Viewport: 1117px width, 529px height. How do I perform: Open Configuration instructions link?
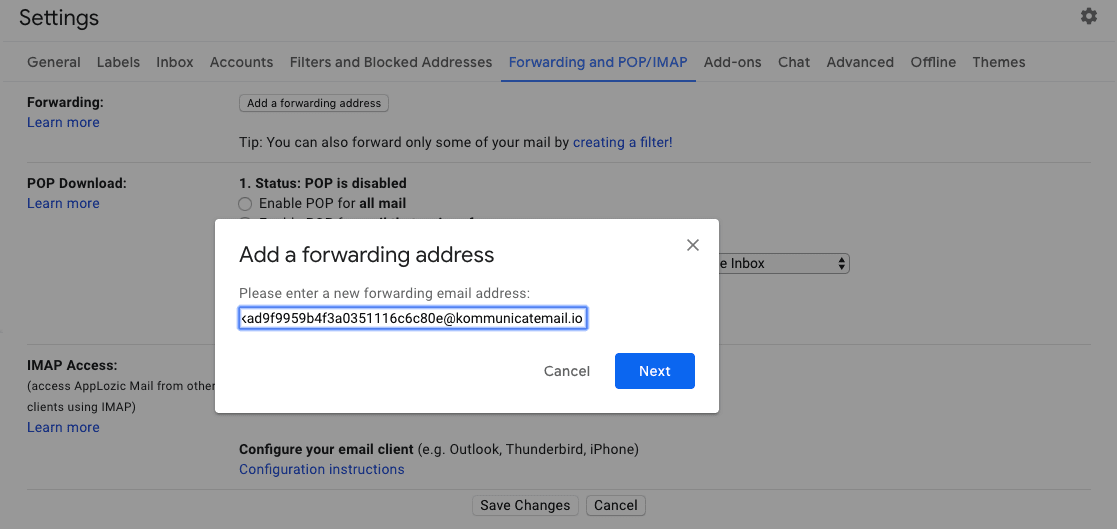pos(322,469)
